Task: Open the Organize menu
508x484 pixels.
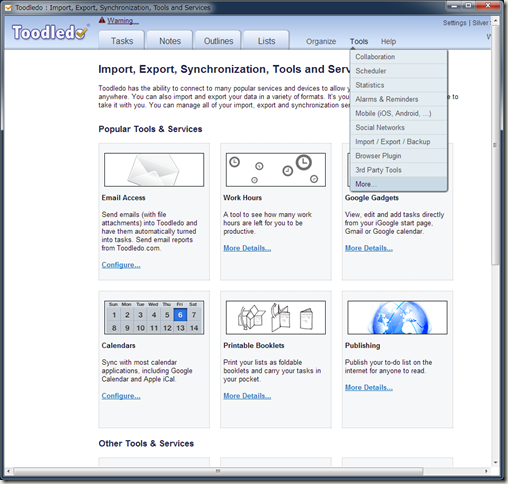Action: tap(321, 41)
